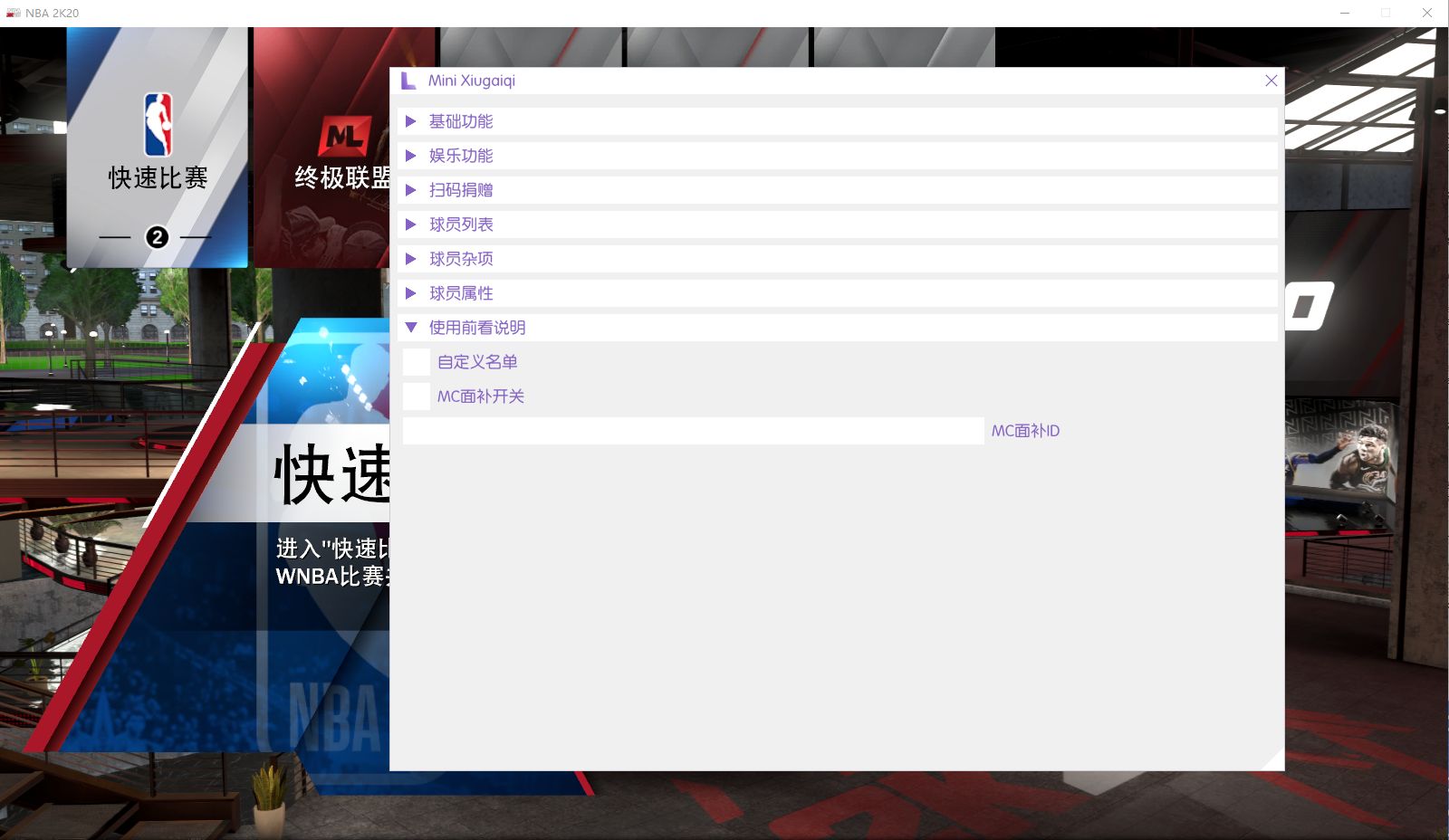
Task: Click the Mini Xiugaiqi logo icon
Action: click(x=408, y=81)
